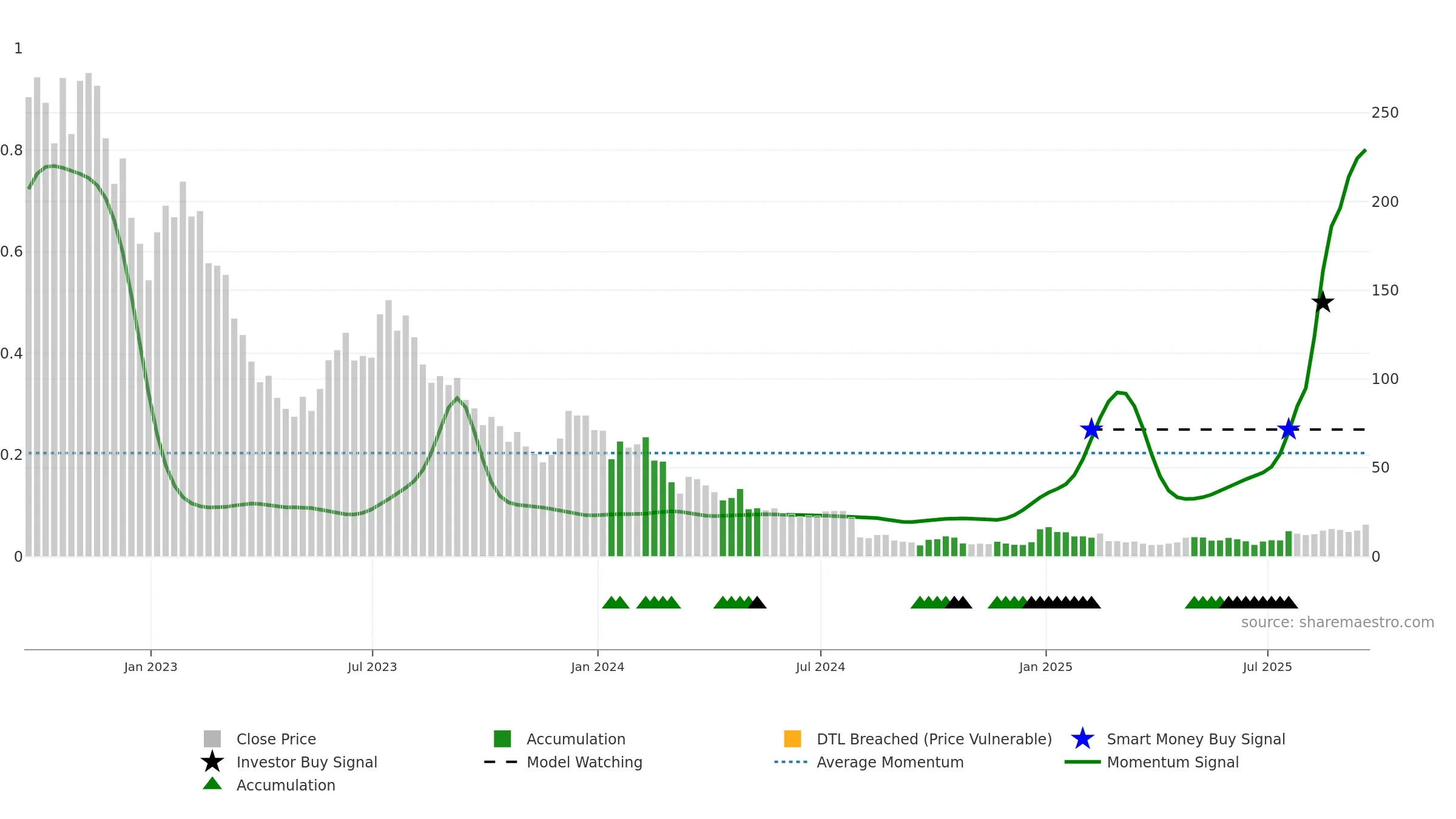Click the Jul 2023 axis label

click(x=372, y=667)
